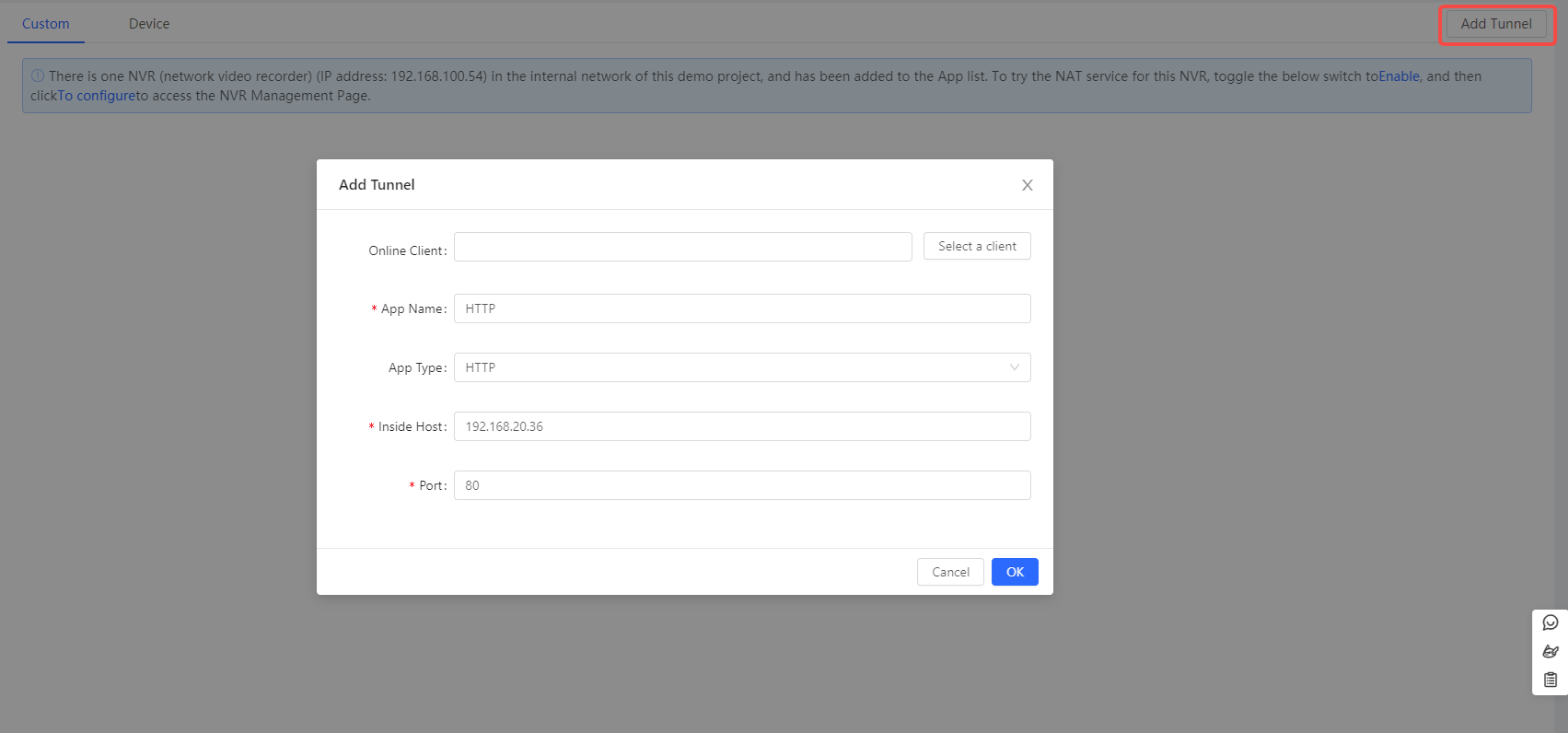
Task: Close the Add Tunnel dialog with X
Action: (1027, 185)
